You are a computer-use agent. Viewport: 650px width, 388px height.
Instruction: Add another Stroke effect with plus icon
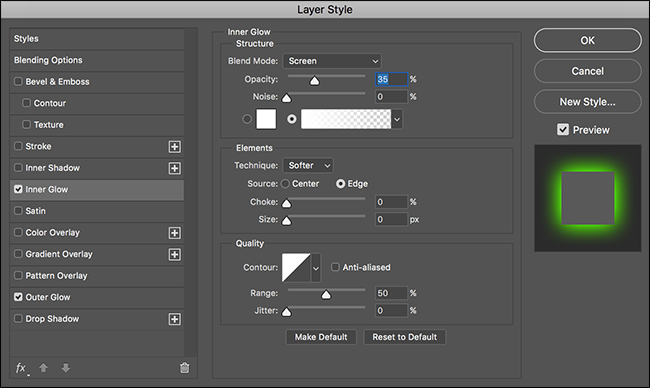click(x=175, y=147)
